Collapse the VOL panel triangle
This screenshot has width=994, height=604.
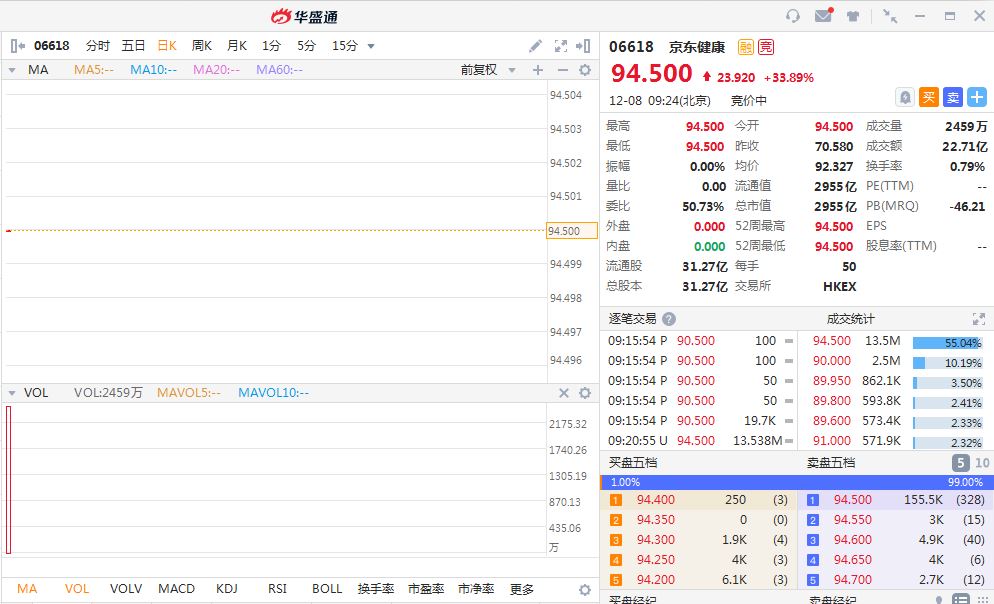[11, 393]
